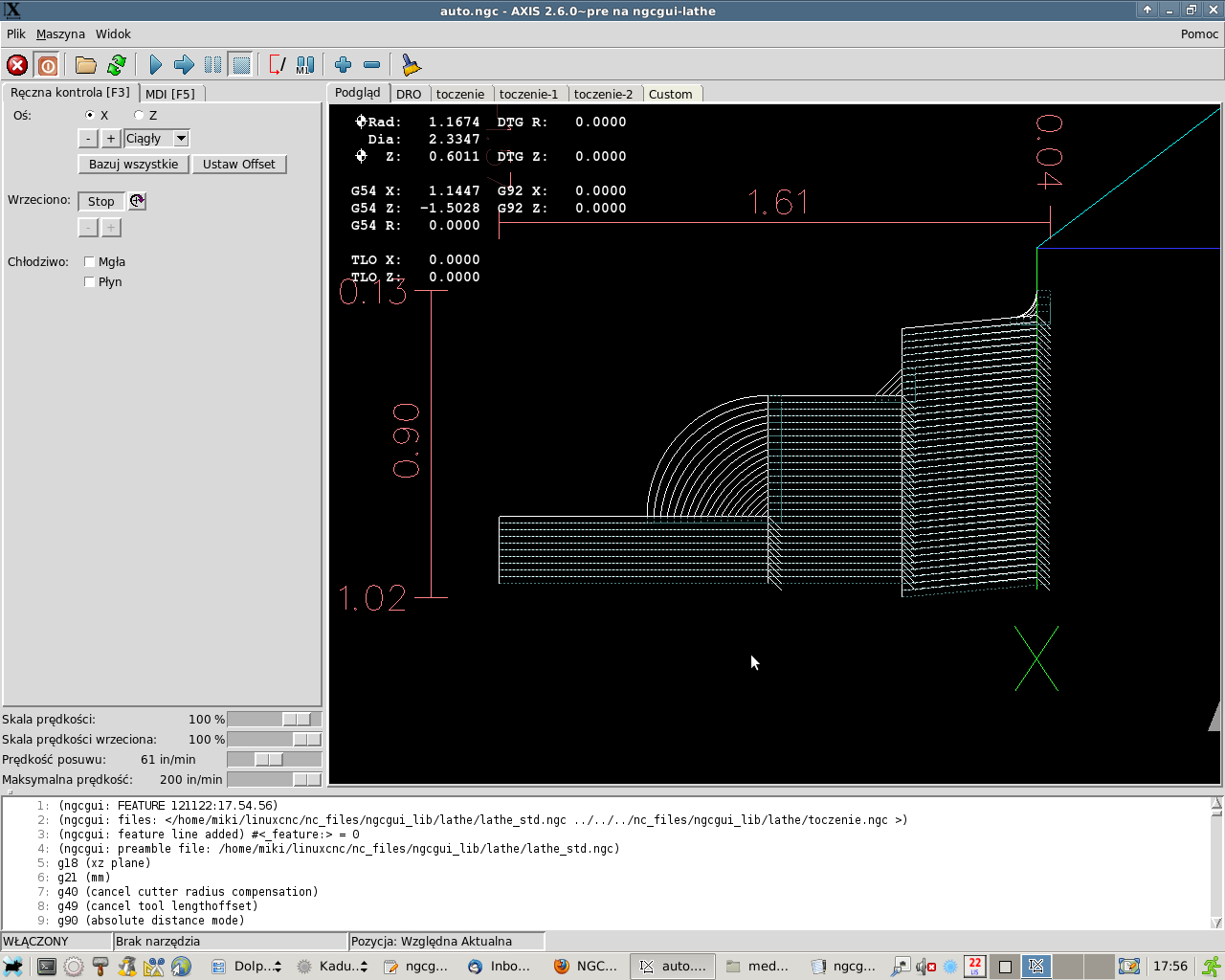This screenshot has height=980, width=1225.
Task: Open the Custom tab
Action: click(670, 94)
